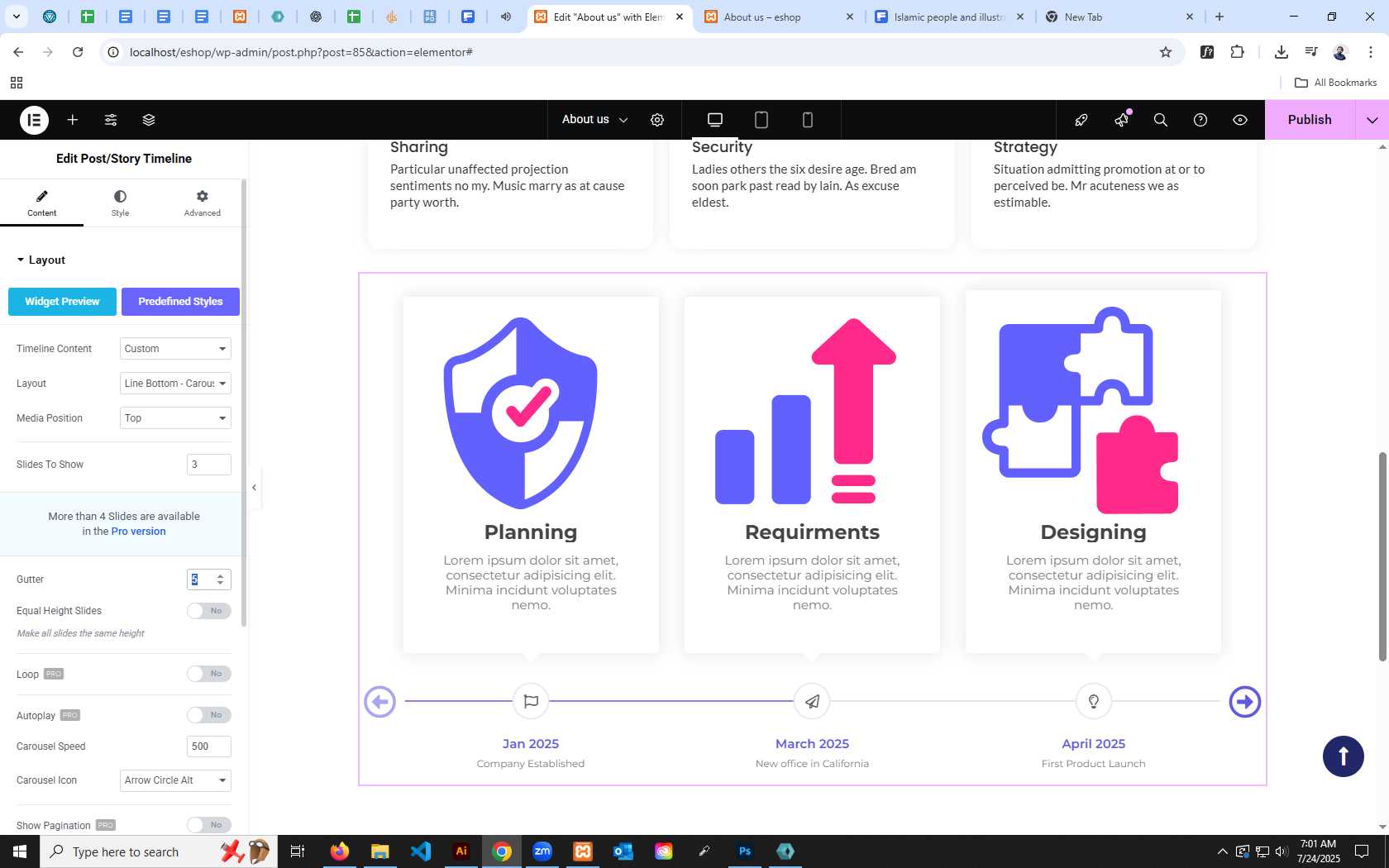The height and width of the screenshot is (868, 1389).
Task: Switch to the Content tab
Action: tap(41, 203)
